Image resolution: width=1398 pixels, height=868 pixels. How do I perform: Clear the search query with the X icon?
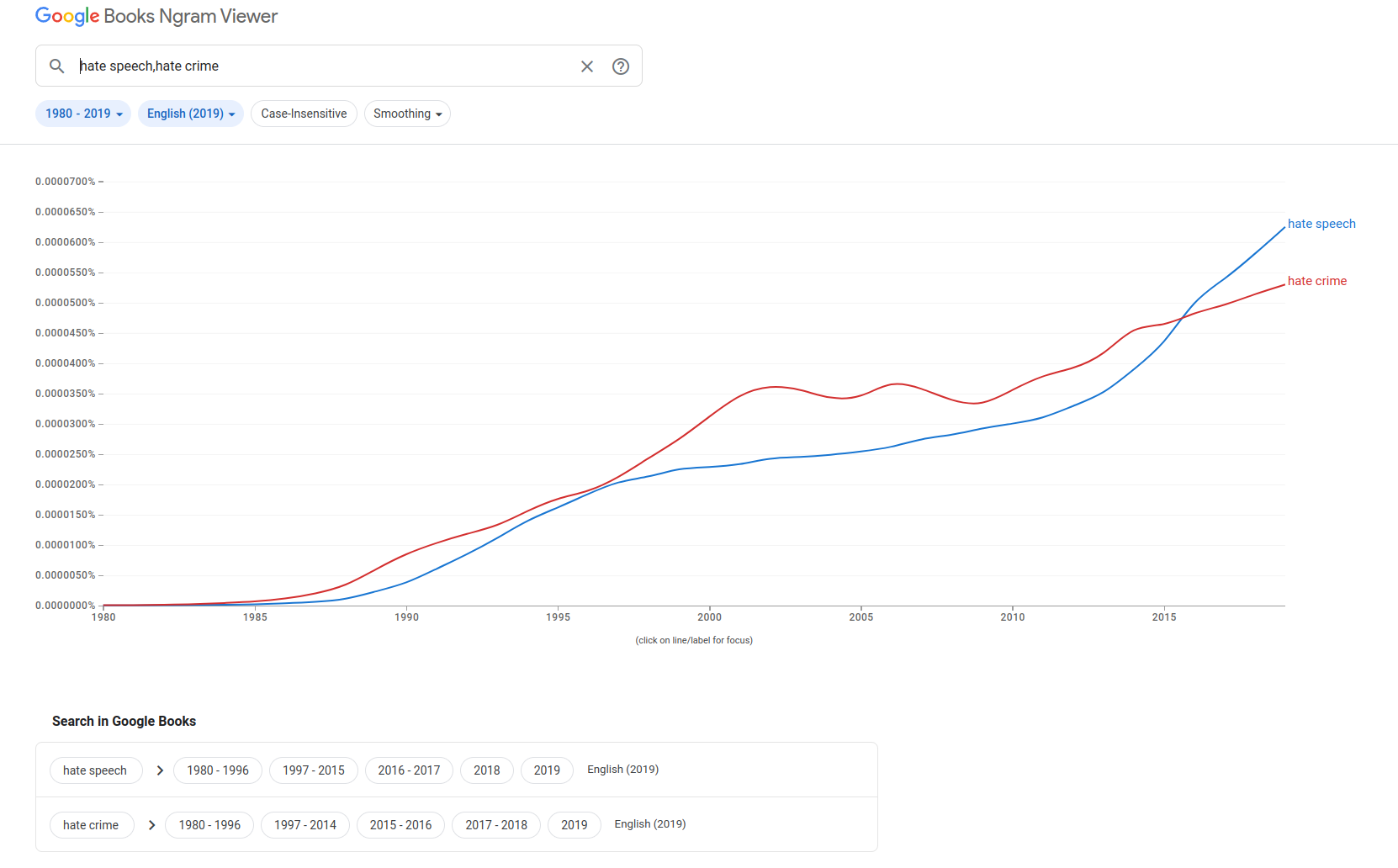point(587,66)
